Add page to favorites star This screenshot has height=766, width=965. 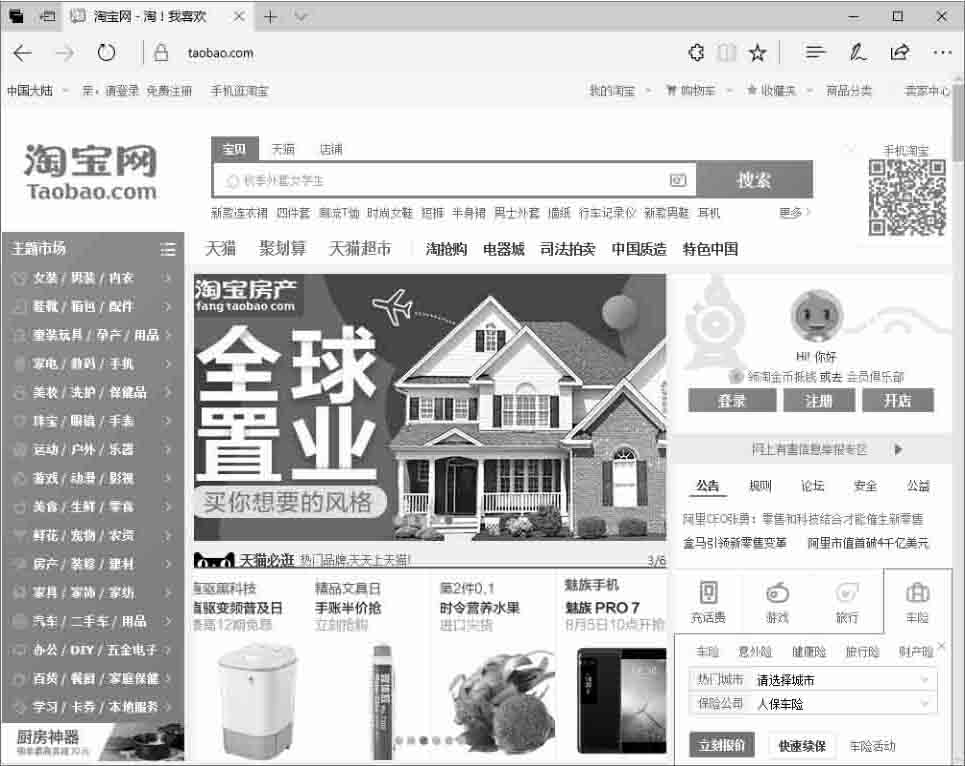click(758, 53)
